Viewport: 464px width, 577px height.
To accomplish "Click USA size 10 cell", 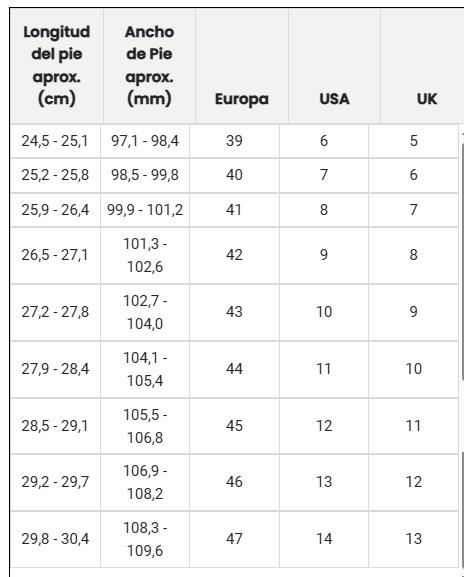I will [324, 312].
